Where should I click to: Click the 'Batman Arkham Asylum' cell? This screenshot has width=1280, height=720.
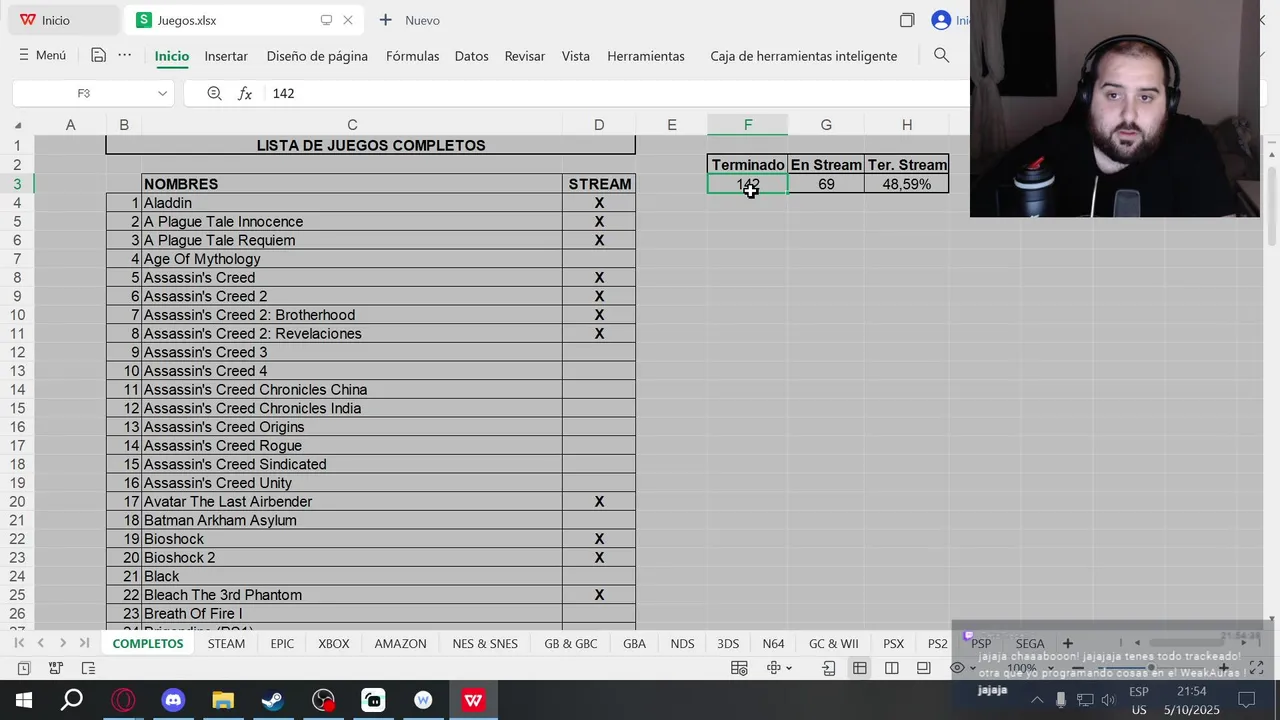[352, 520]
